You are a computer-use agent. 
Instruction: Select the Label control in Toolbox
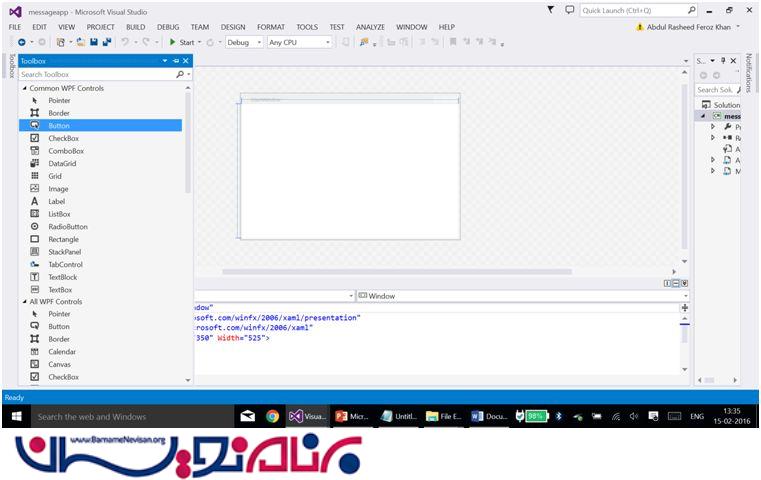tap(56, 201)
